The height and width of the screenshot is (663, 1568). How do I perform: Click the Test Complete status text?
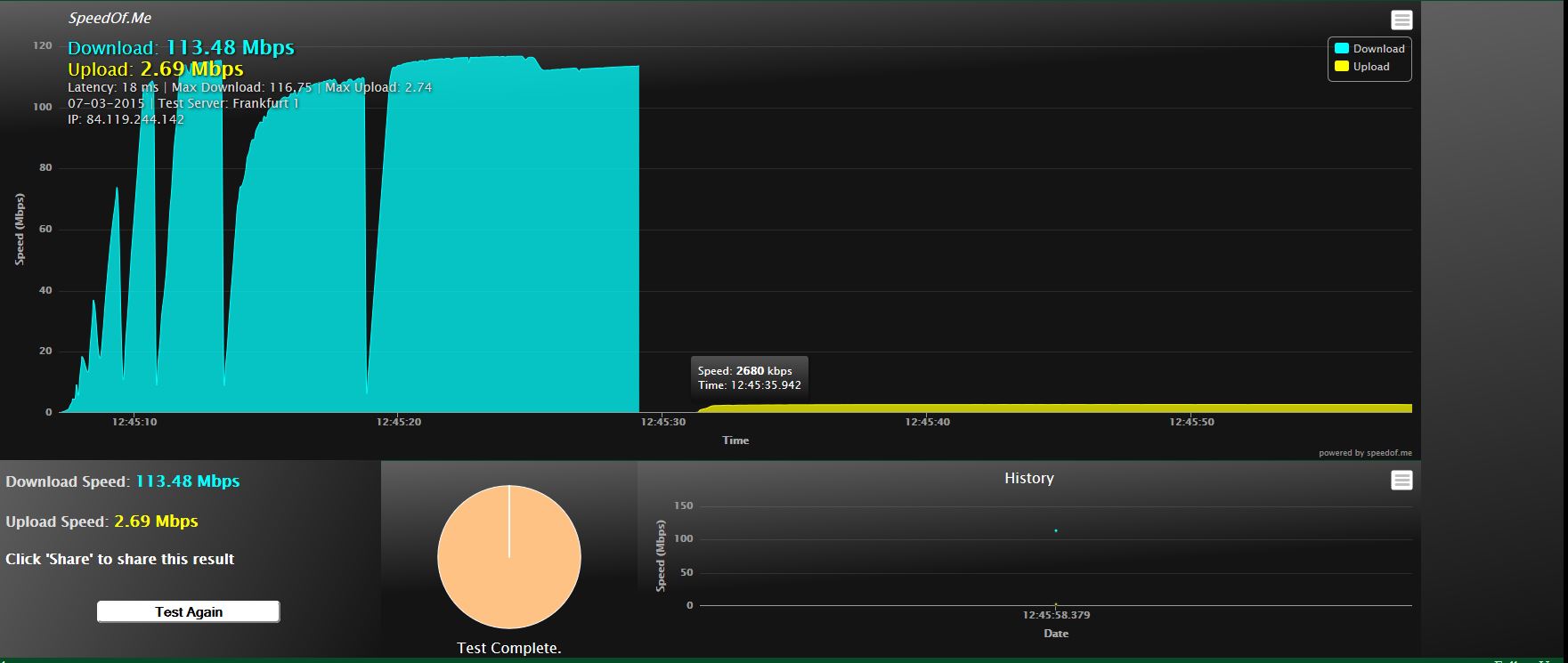click(508, 648)
